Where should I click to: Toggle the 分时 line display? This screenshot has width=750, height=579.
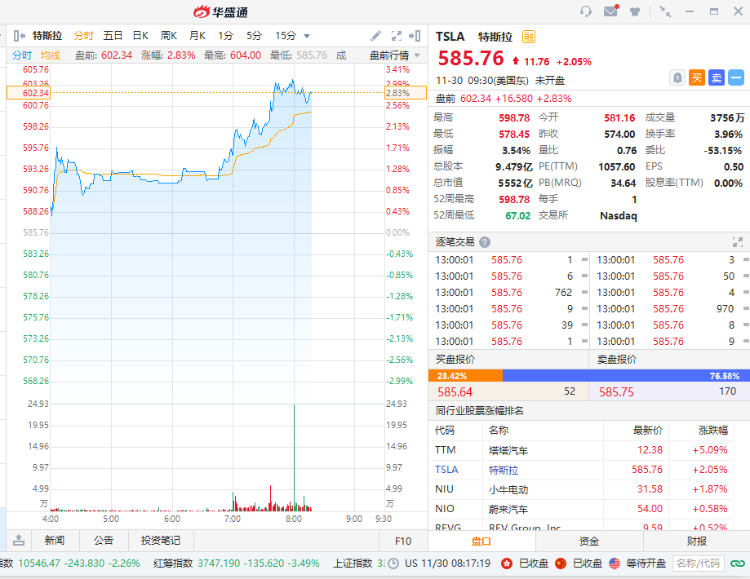pos(22,56)
